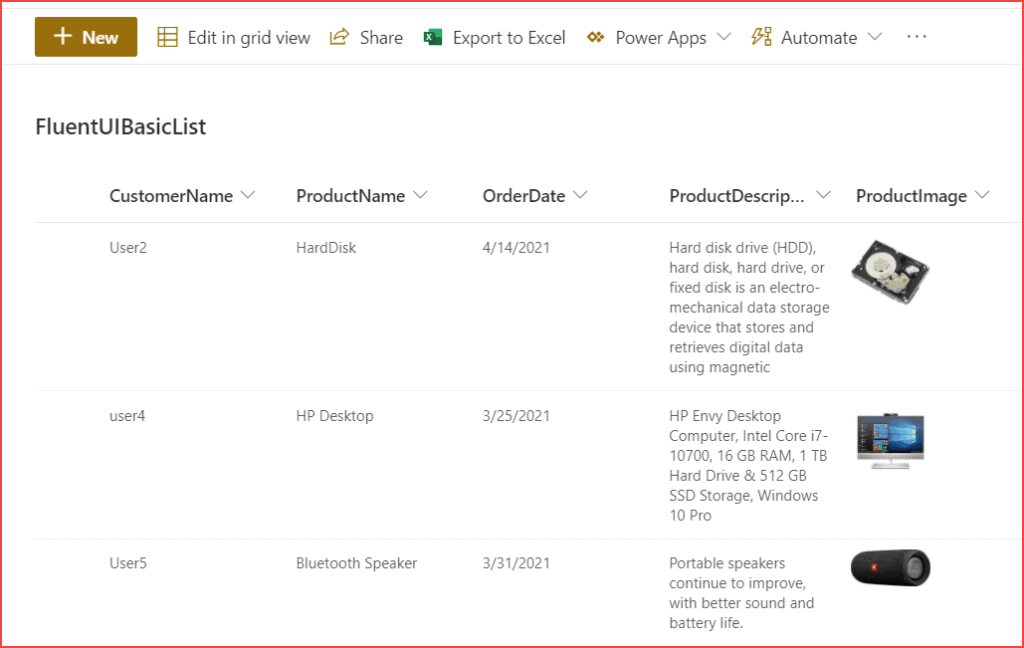This screenshot has height=648, width=1024.
Task: Click ProductImage column header
Action: [x=912, y=196]
